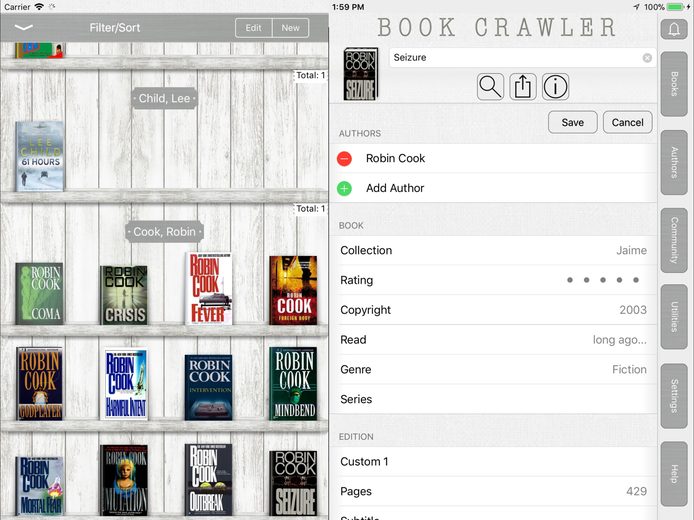Image resolution: width=694 pixels, height=520 pixels.
Task: Set rating using the third dot
Action: pyautogui.click(x=603, y=280)
